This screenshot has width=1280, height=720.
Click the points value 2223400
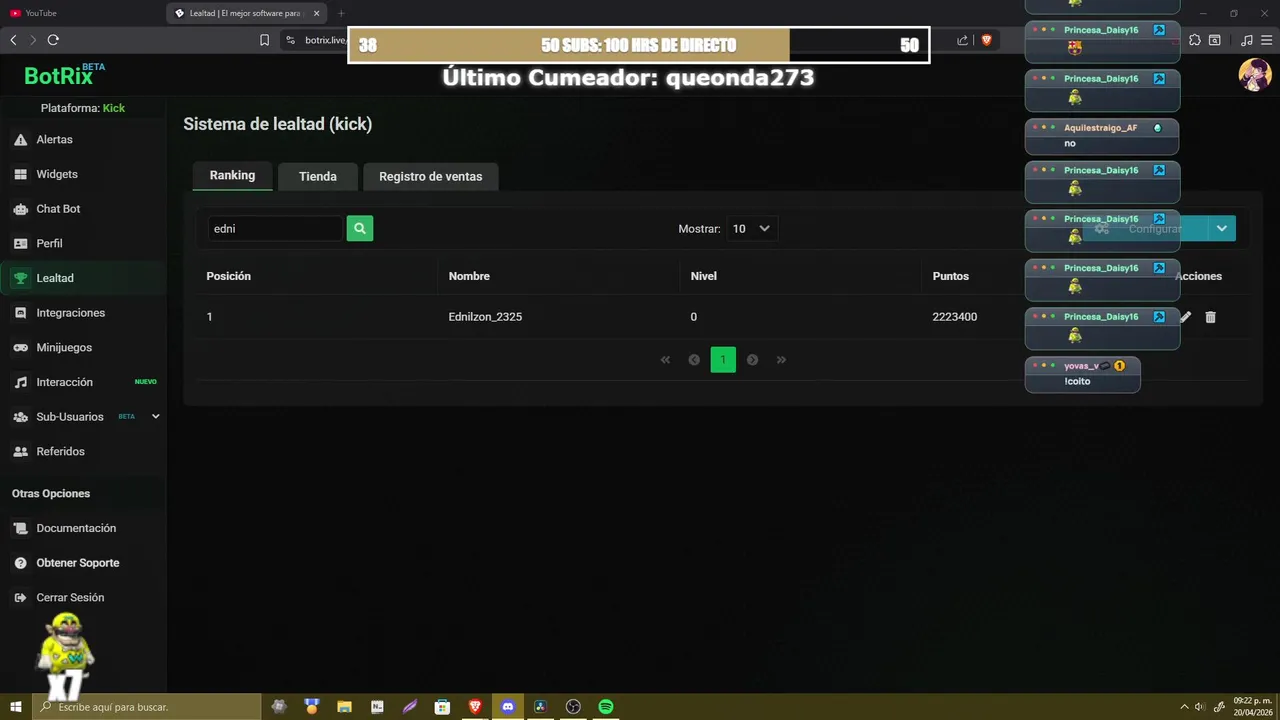[x=955, y=317]
